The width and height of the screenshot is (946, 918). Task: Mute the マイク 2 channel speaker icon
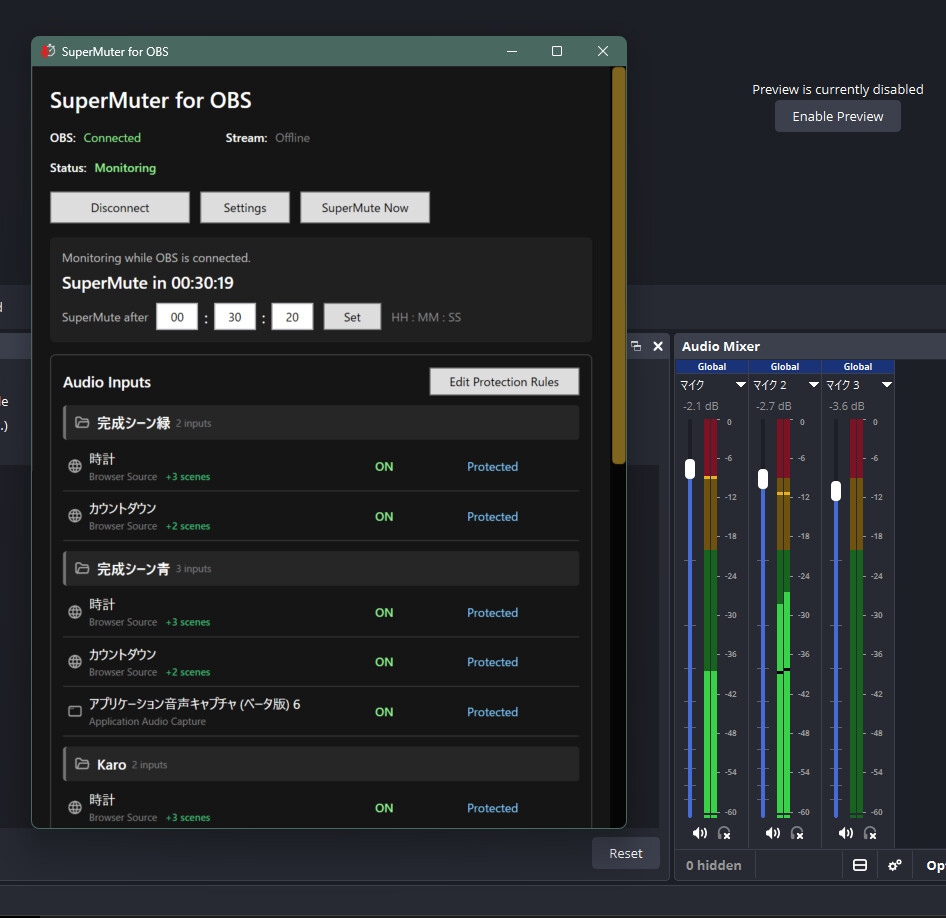click(x=772, y=833)
